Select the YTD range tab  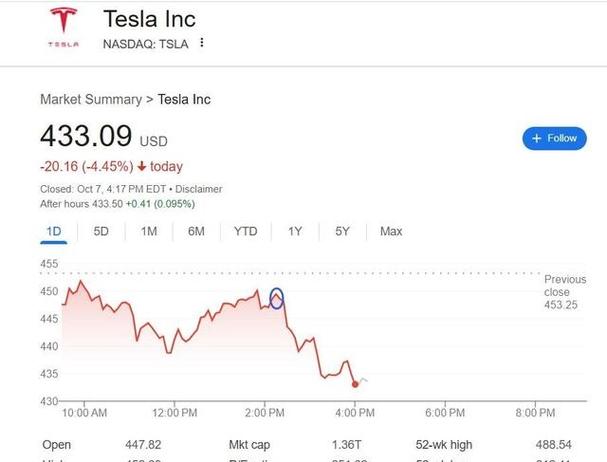[245, 231]
